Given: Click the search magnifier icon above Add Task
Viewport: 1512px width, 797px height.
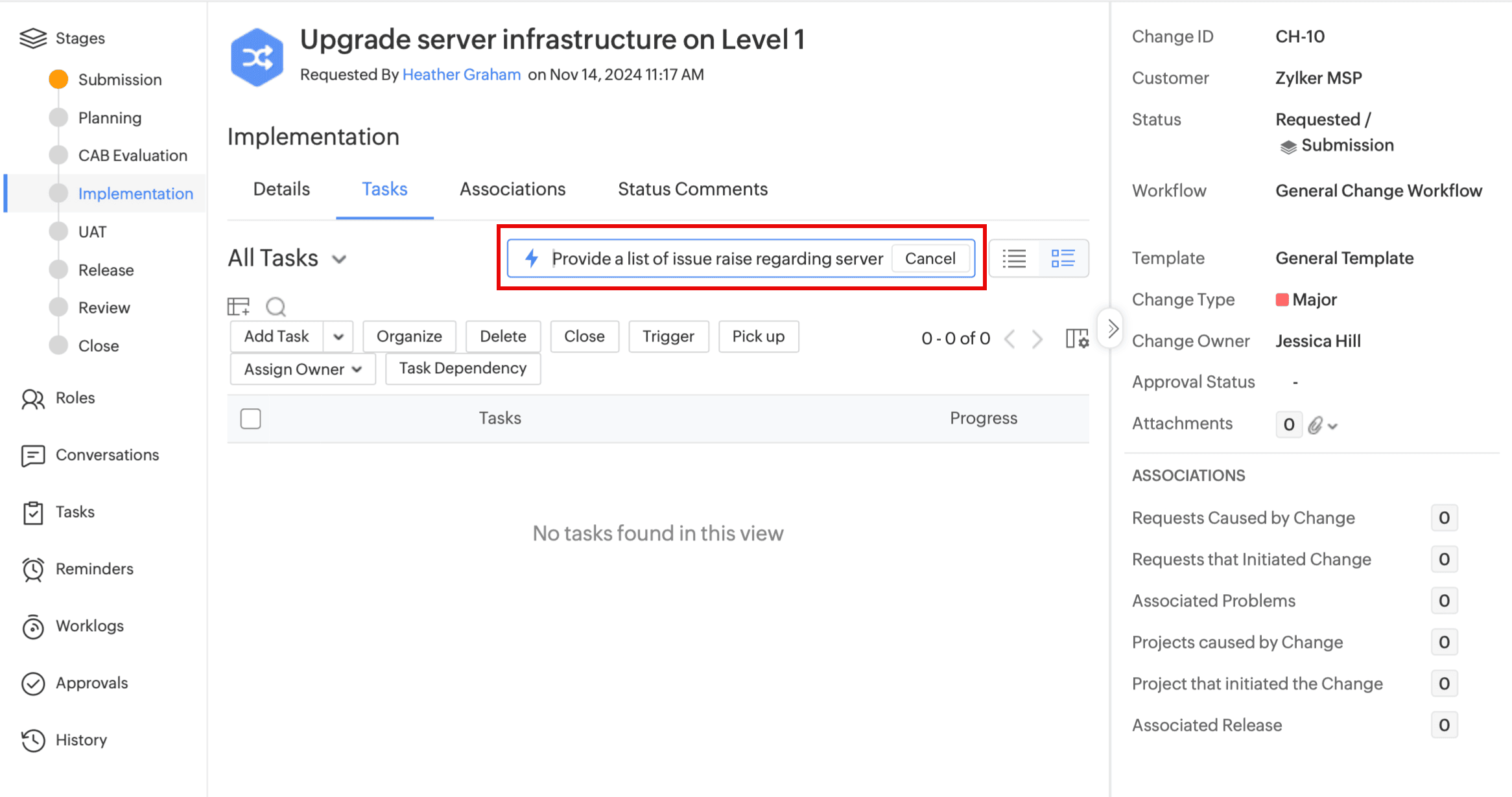Looking at the screenshot, I should click(x=276, y=306).
